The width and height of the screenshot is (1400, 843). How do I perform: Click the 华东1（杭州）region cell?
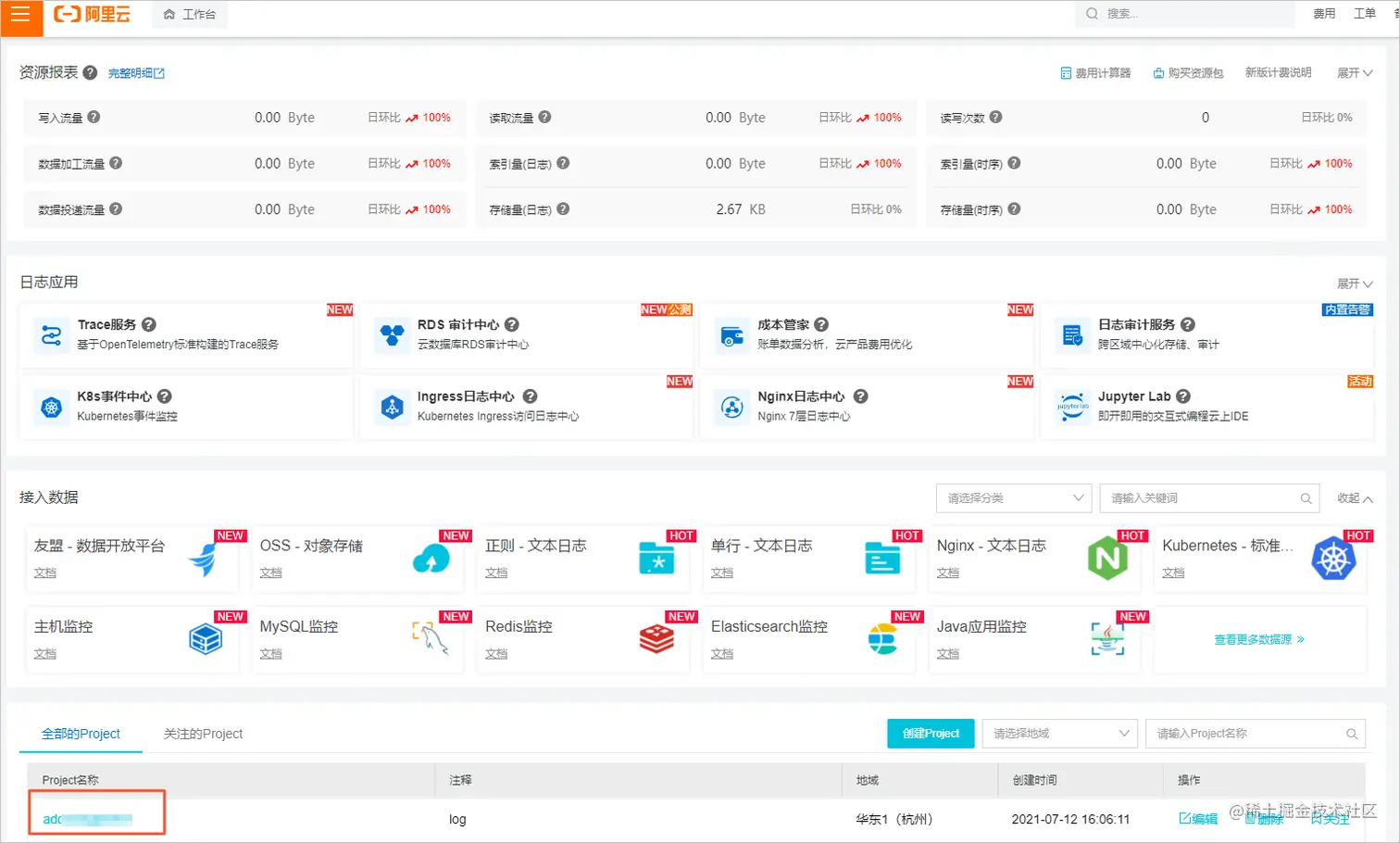(x=894, y=819)
